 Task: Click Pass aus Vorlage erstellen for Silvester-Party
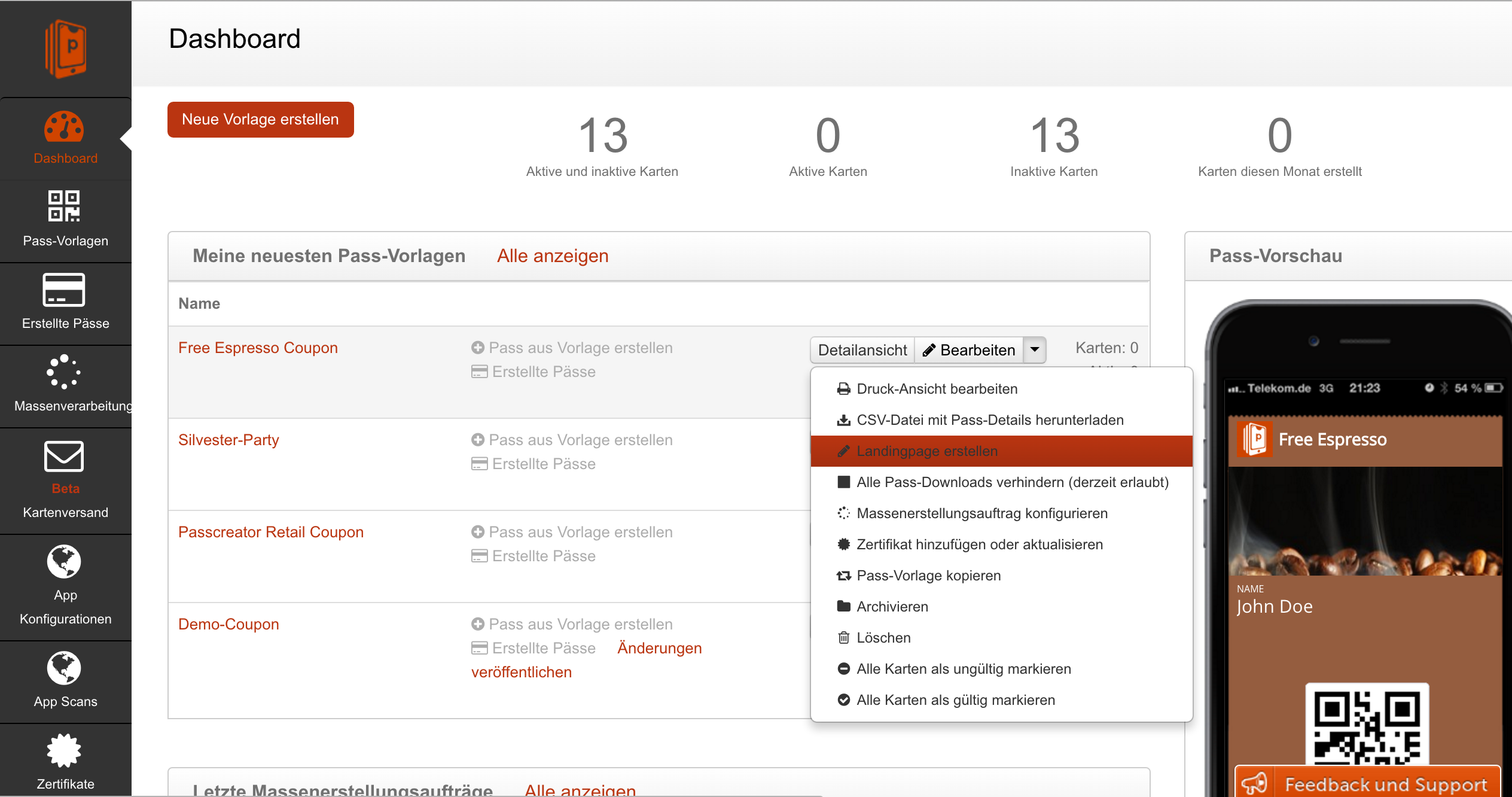click(572, 440)
